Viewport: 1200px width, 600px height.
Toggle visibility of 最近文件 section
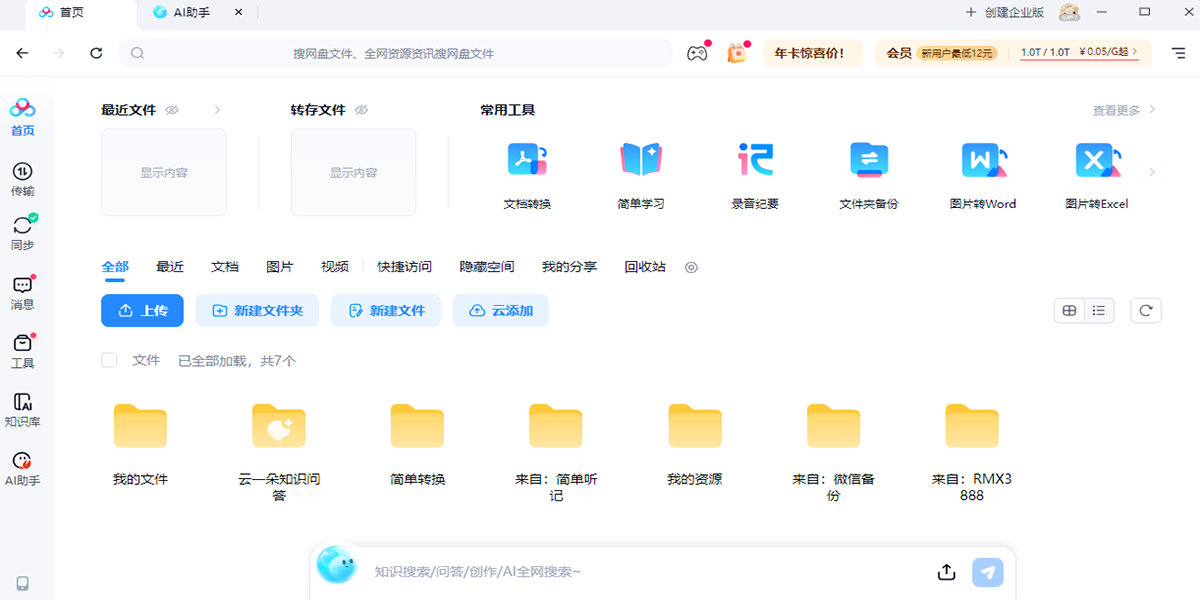point(172,110)
